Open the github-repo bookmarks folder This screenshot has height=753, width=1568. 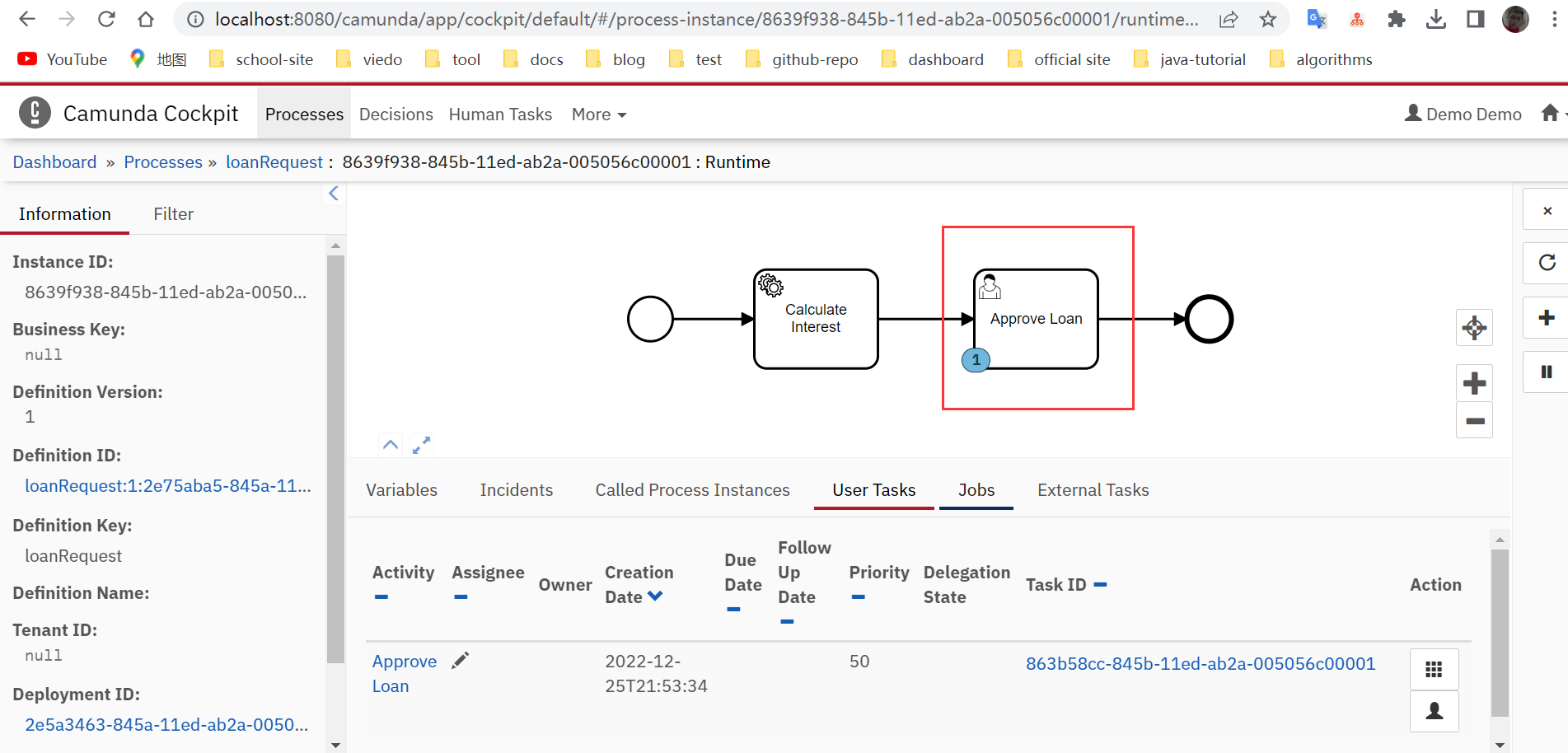[801, 59]
